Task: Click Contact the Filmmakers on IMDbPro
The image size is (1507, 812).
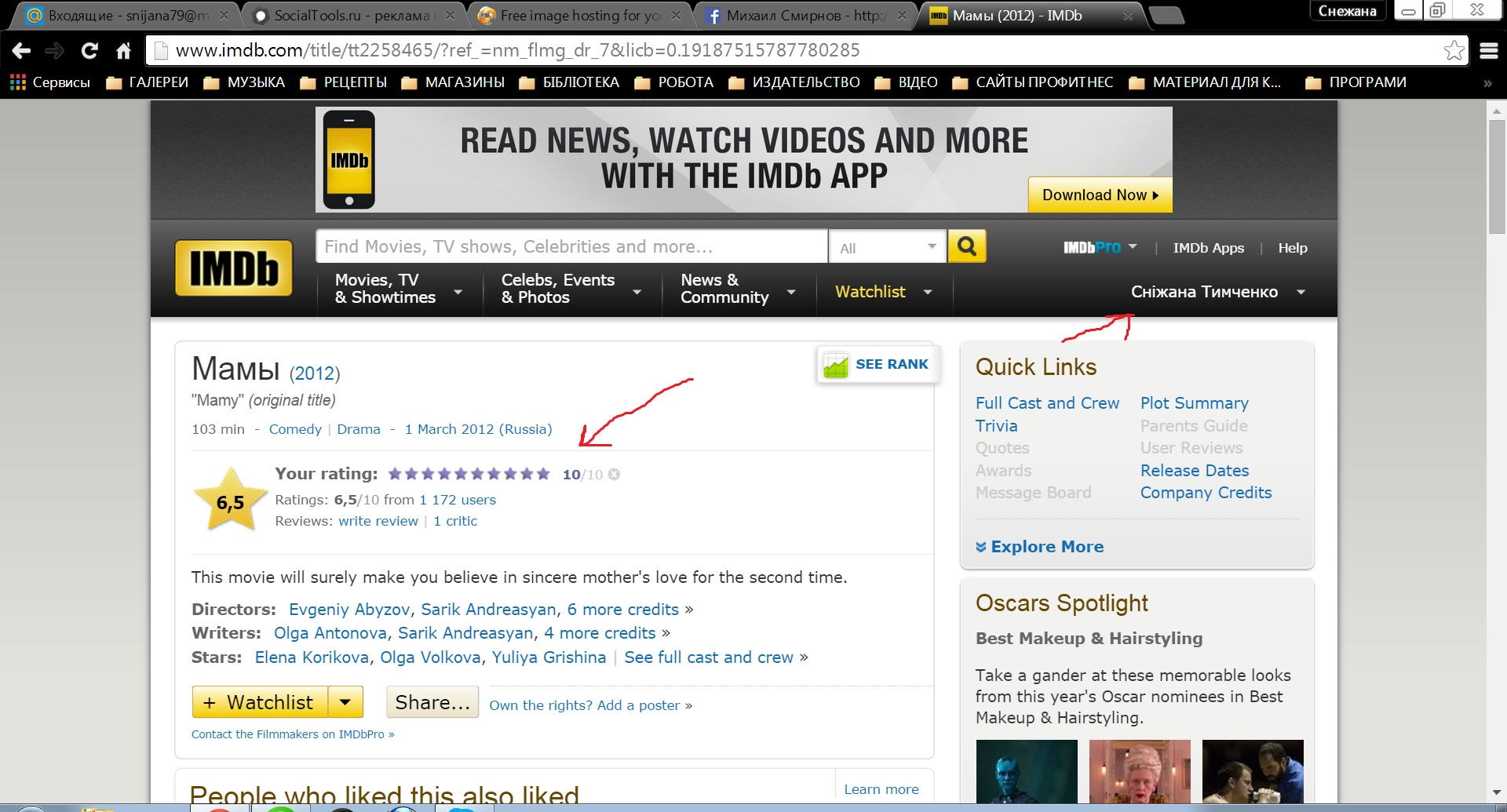Action: click(293, 734)
